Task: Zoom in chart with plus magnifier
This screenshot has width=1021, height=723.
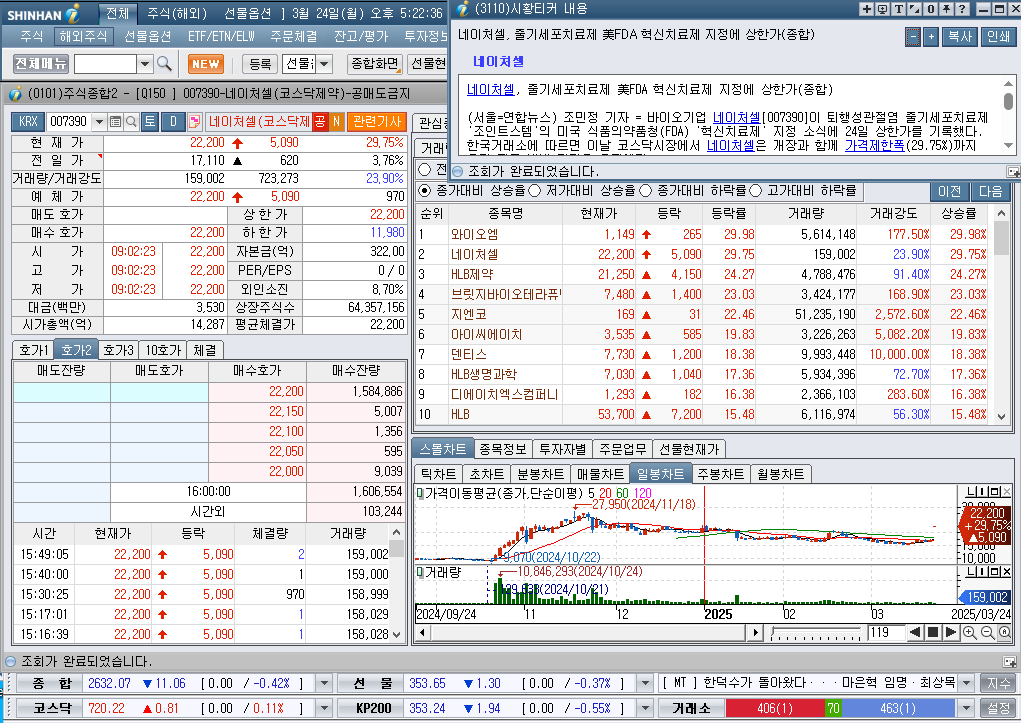Action: pyautogui.click(x=970, y=632)
